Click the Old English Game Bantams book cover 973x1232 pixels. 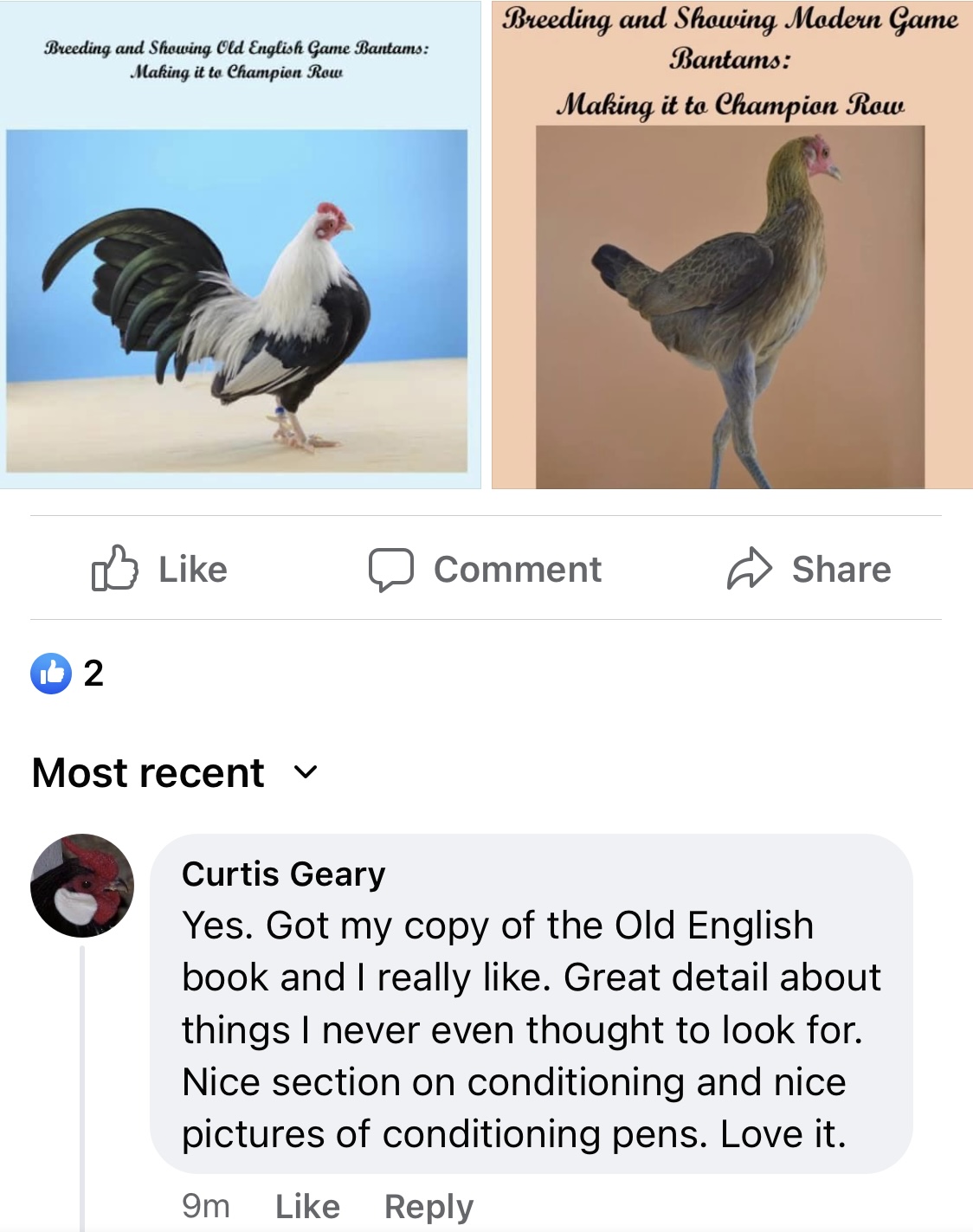click(x=242, y=247)
